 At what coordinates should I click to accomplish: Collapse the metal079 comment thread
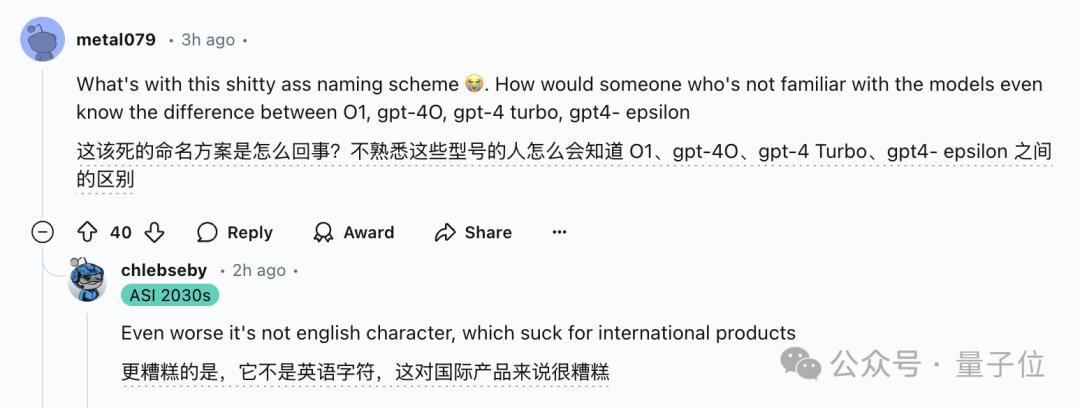coord(43,232)
